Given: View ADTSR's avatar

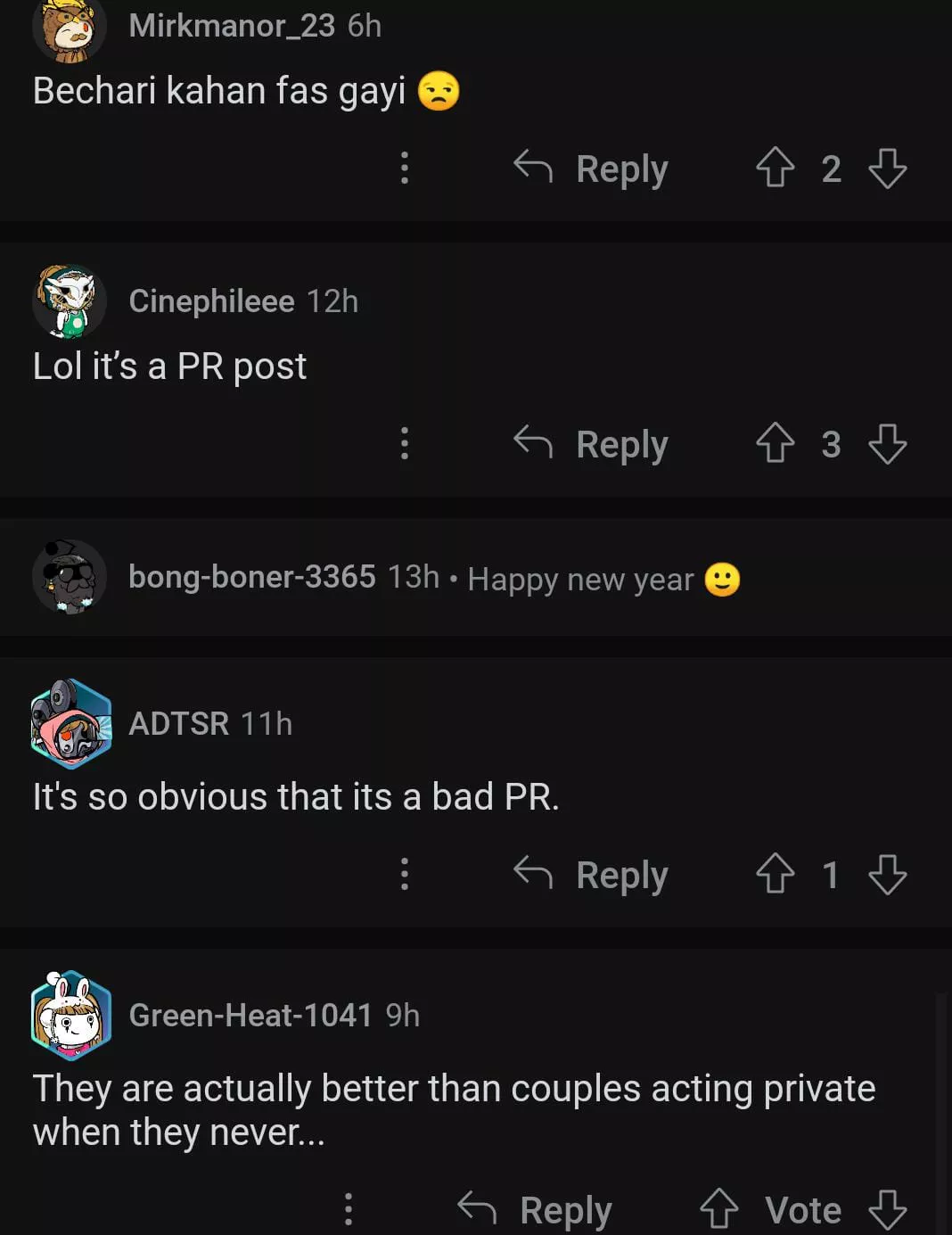Looking at the screenshot, I should point(71,724).
